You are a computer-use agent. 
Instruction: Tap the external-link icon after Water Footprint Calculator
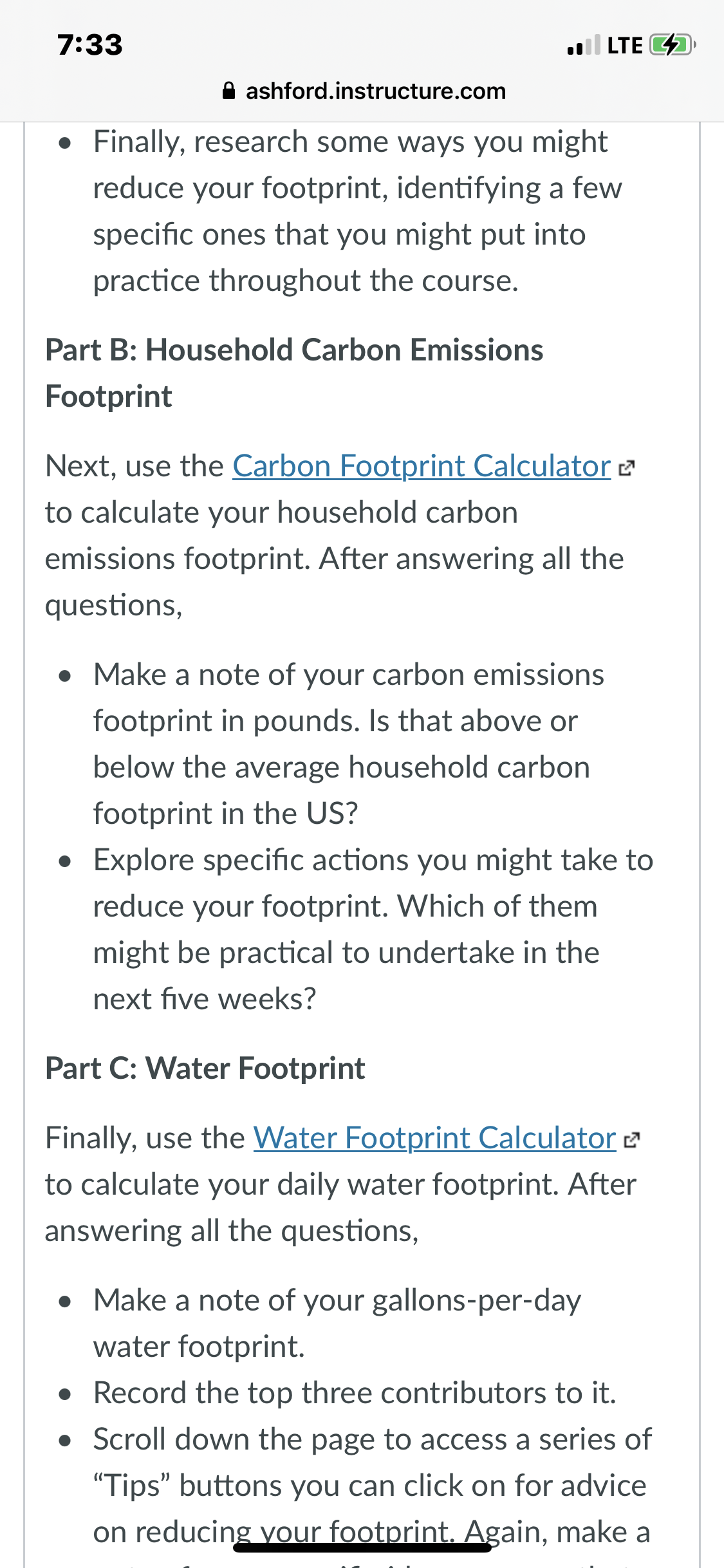click(632, 1141)
